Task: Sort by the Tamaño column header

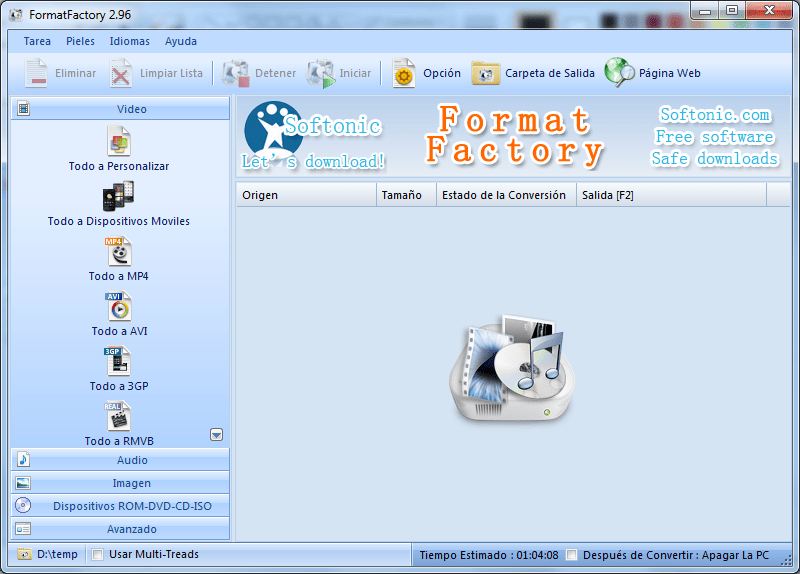Action: pyautogui.click(x=406, y=195)
